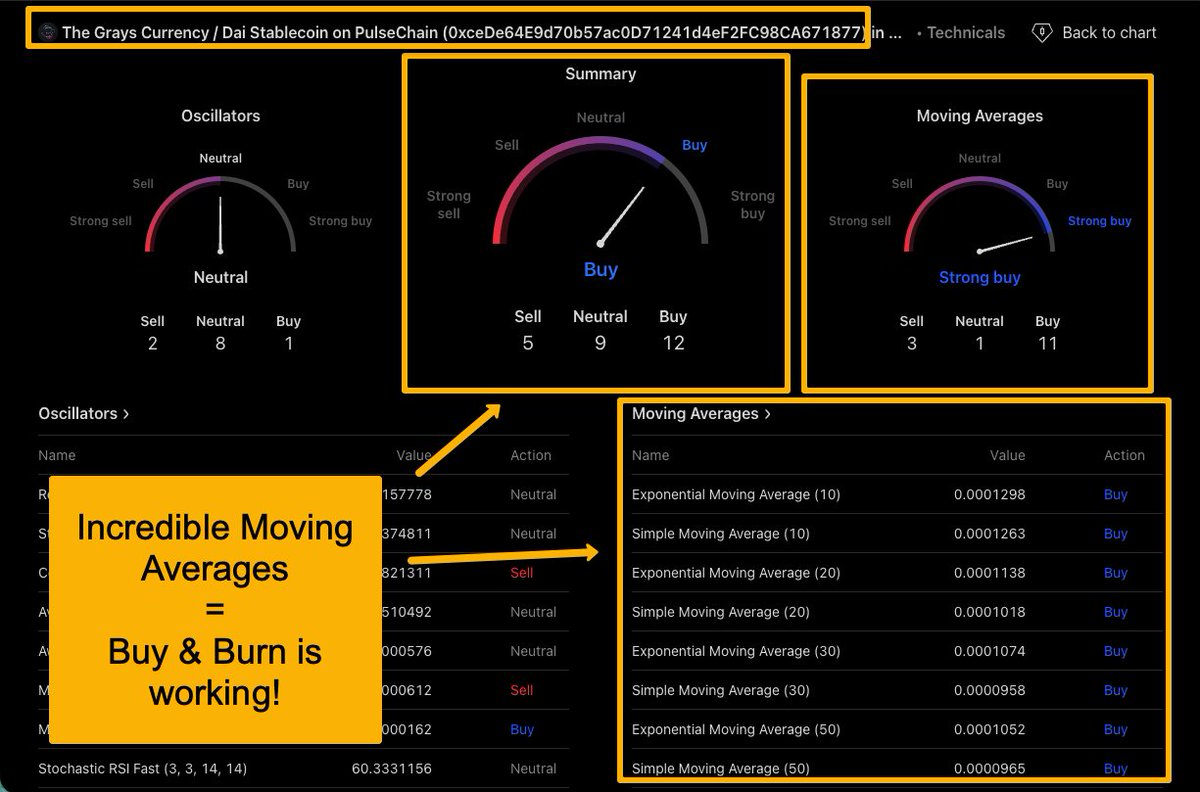Click Summary Sell count 5
The width and height of the screenshot is (1200, 792).
coord(527,343)
